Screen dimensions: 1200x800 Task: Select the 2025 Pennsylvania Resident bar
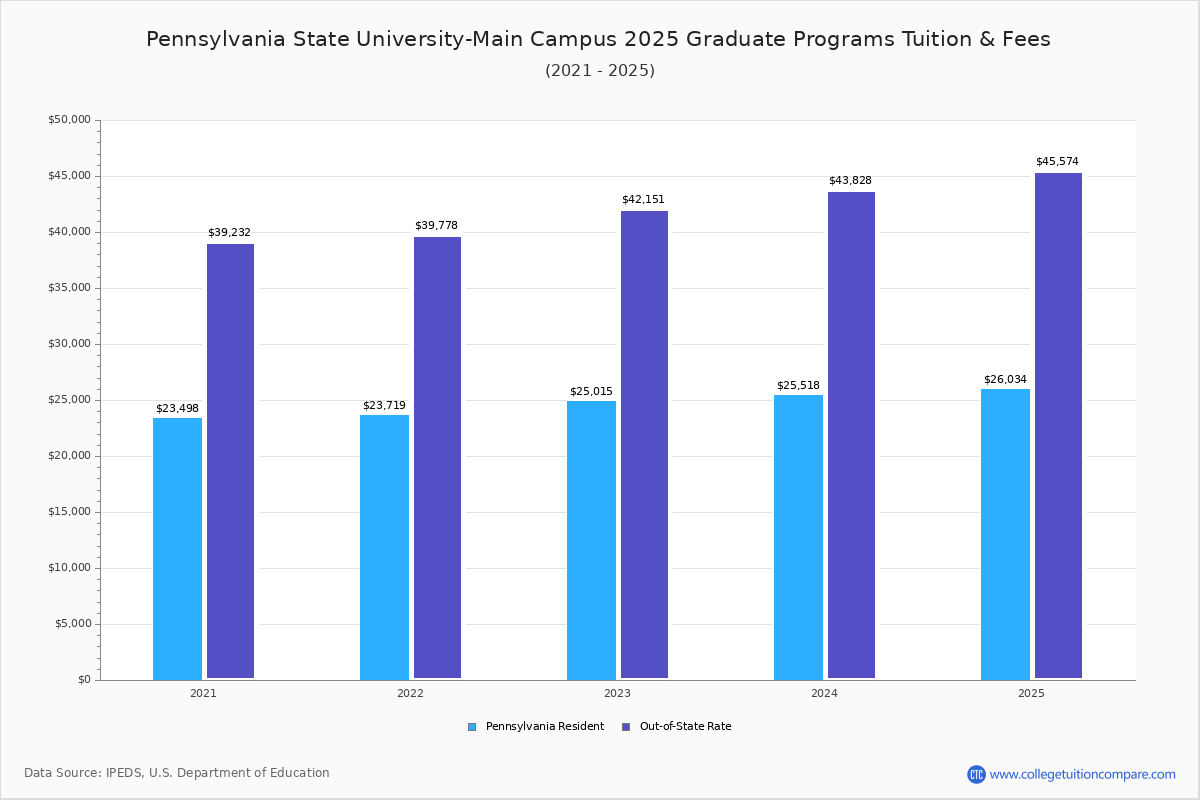tap(1005, 534)
